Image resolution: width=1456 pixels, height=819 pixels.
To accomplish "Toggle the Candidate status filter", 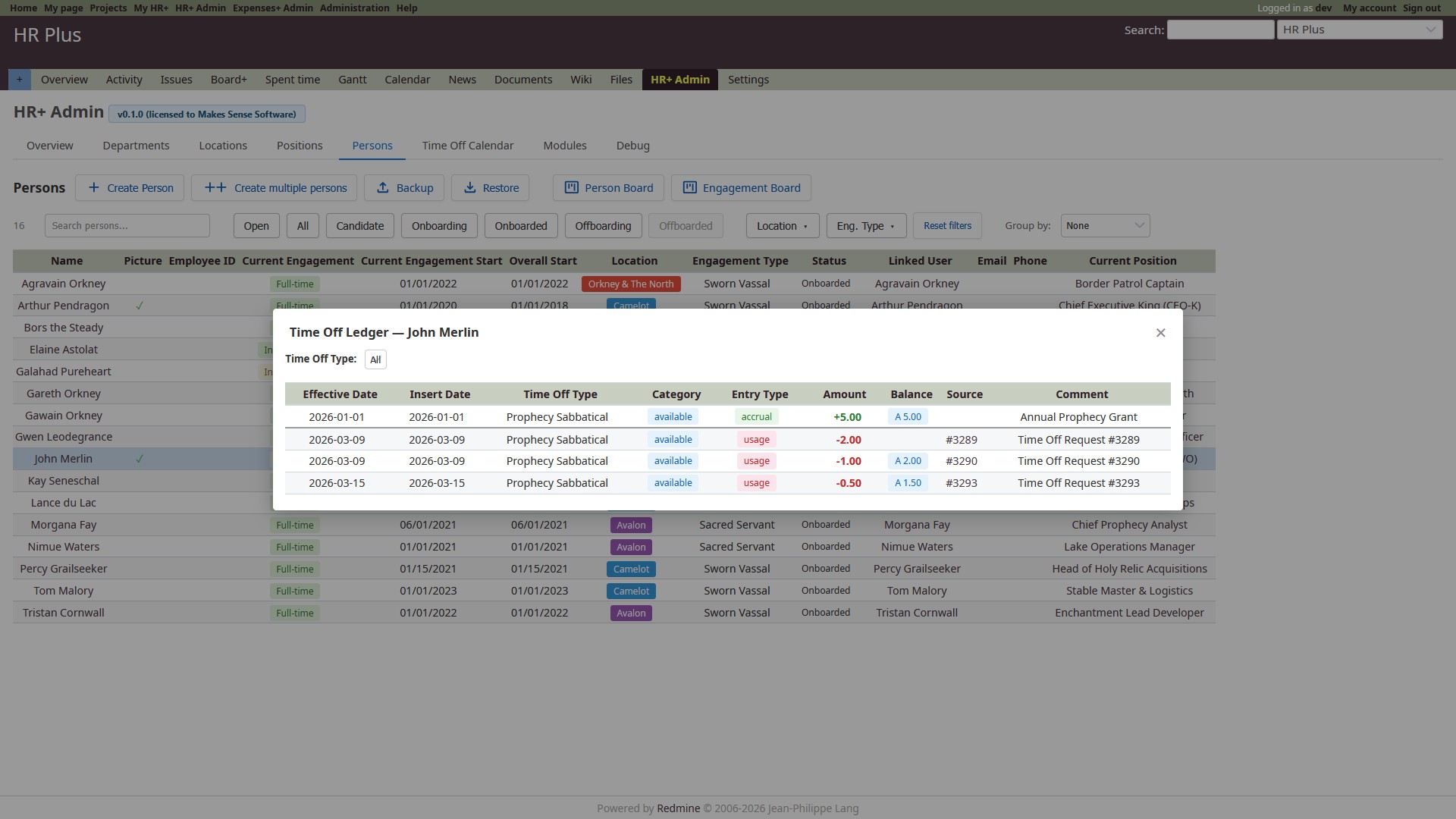I will [359, 226].
